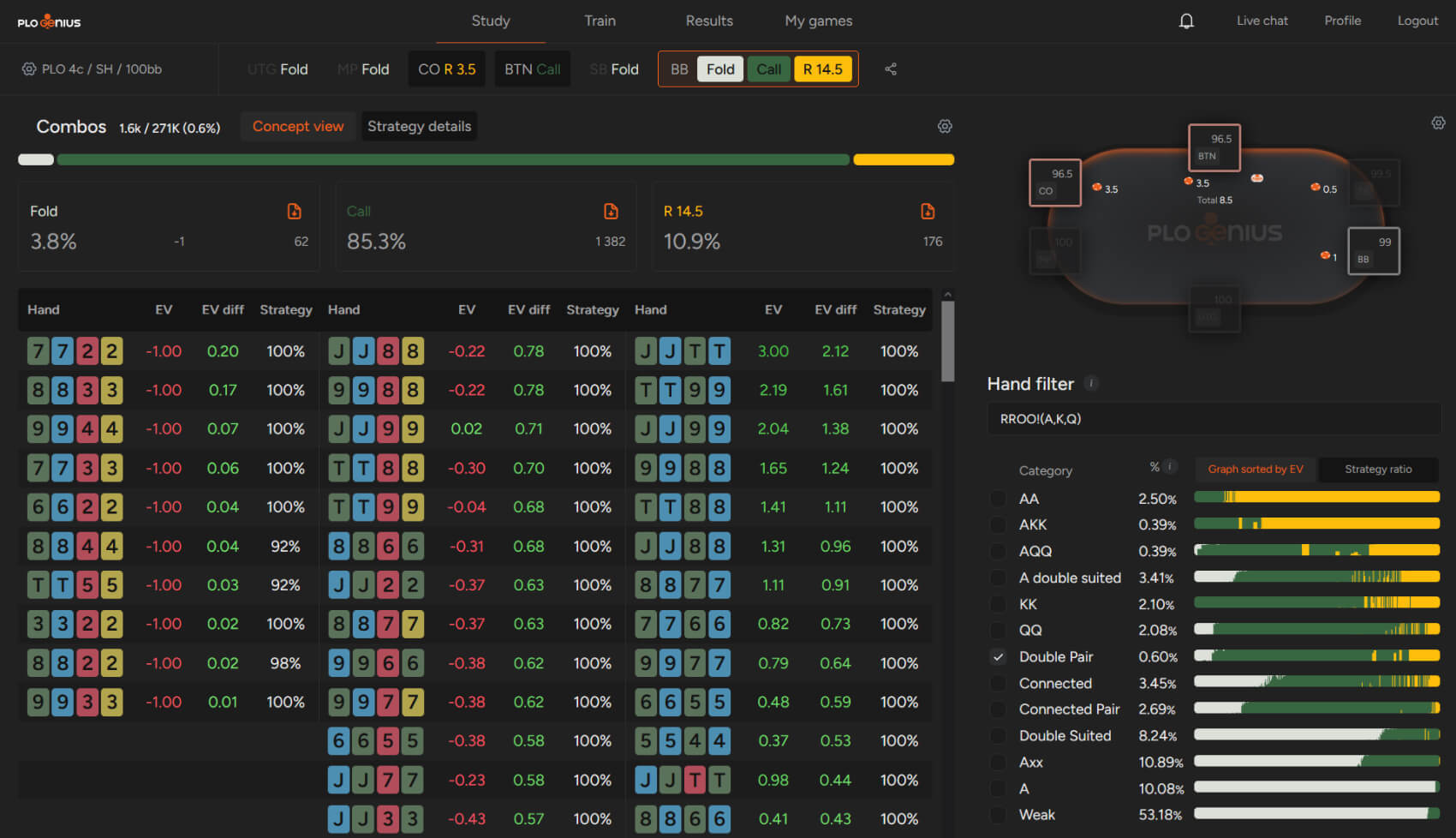Export the Call range file icon
The height and width of the screenshot is (838, 1456).
pos(611,212)
